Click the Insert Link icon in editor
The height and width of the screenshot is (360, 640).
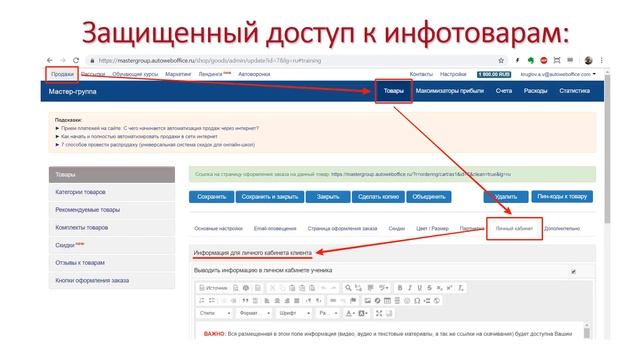click(x=333, y=301)
